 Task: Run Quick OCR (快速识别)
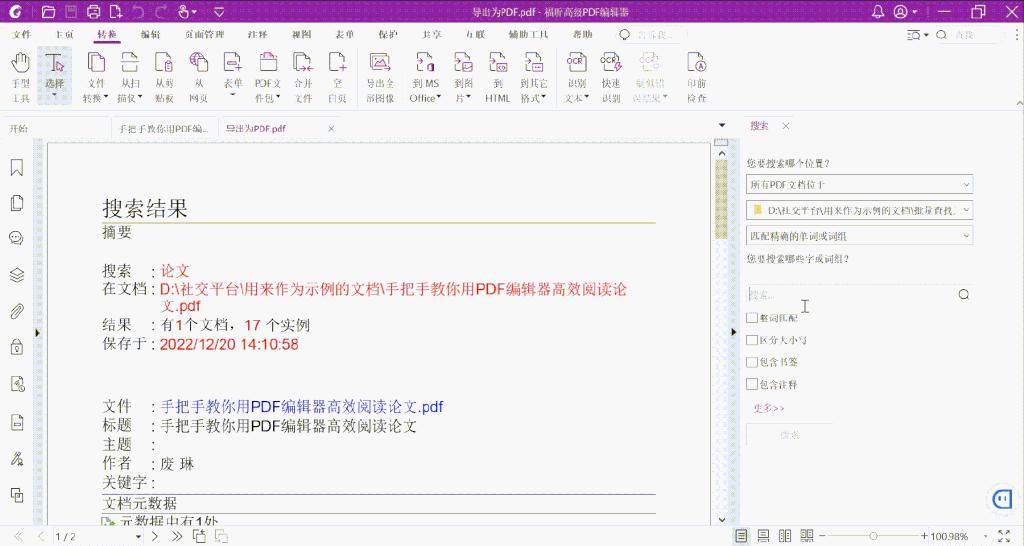click(x=611, y=77)
